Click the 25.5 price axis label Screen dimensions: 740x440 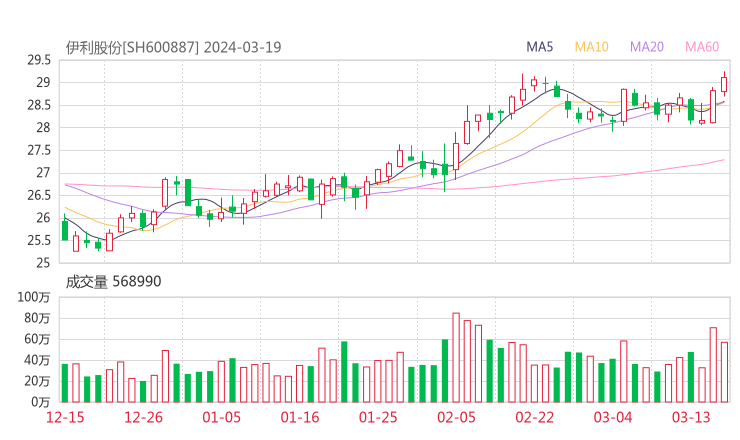[x=39, y=241]
